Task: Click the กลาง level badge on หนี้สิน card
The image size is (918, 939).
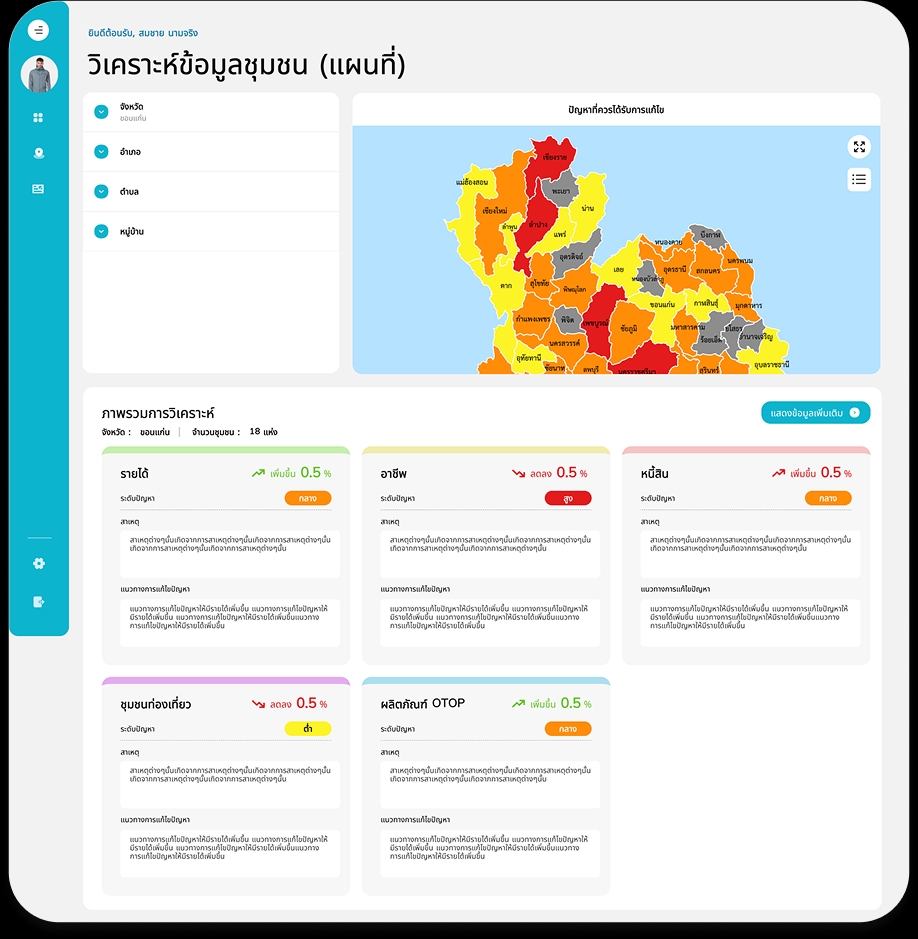Action: (828, 498)
